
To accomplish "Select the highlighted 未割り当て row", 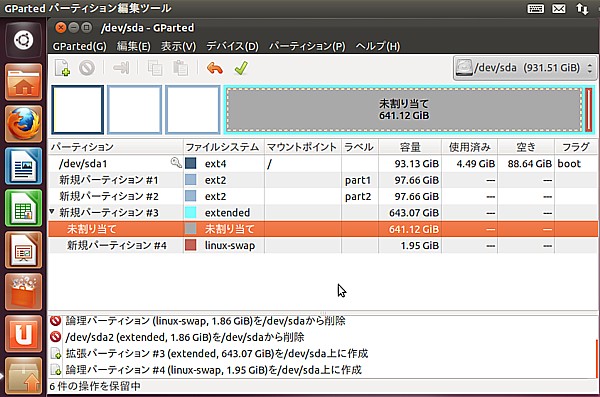I will coord(323,229).
